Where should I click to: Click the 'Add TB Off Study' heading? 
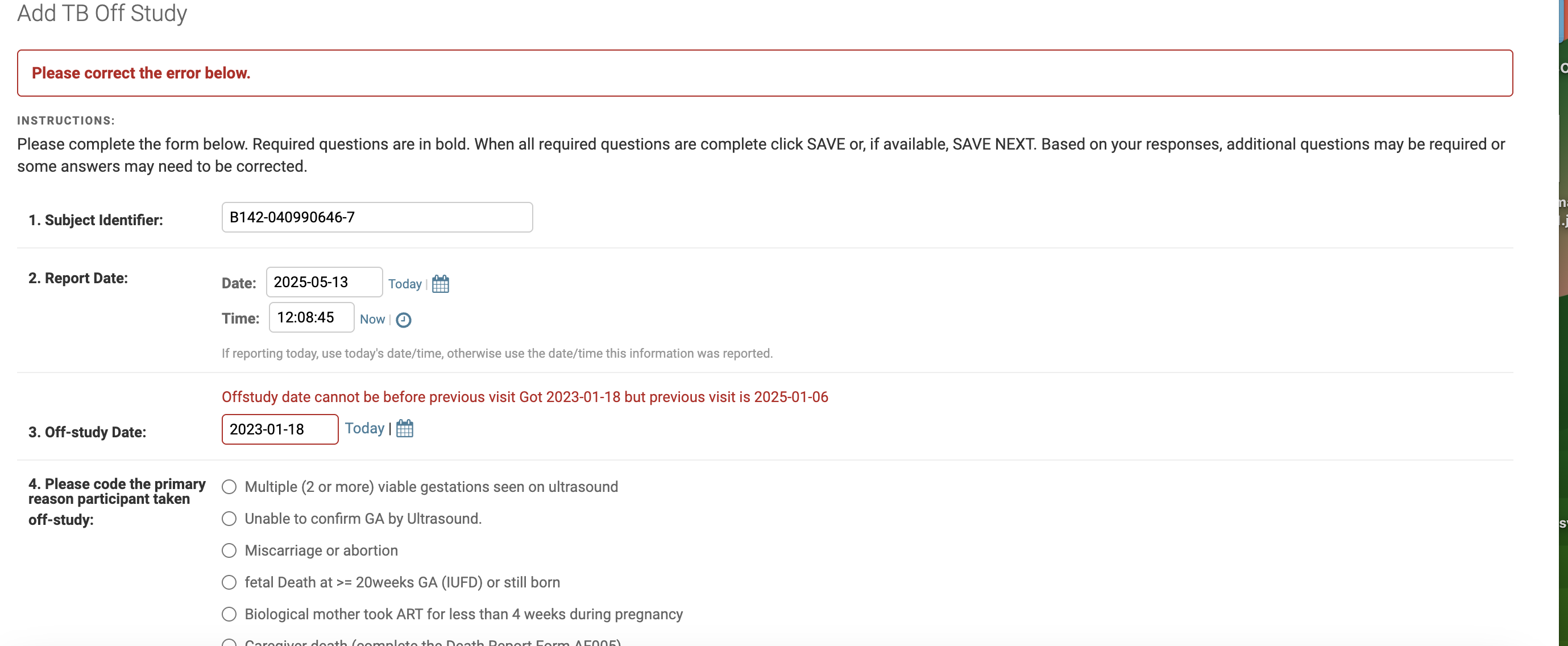click(102, 13)
